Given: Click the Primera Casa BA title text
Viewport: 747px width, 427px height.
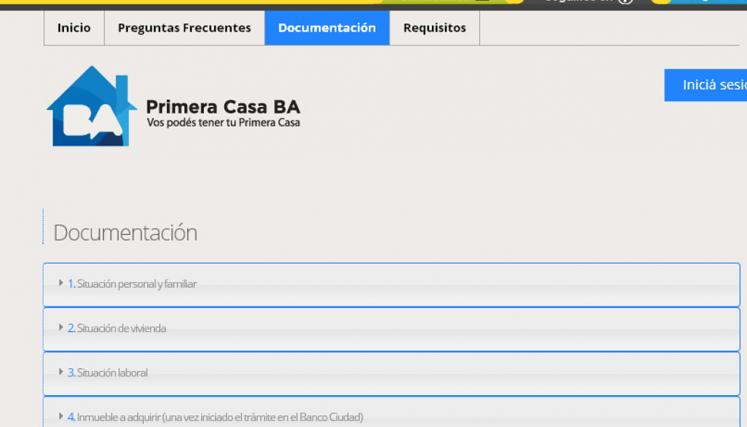Looking at the screenshot, I should click(222, 107).
